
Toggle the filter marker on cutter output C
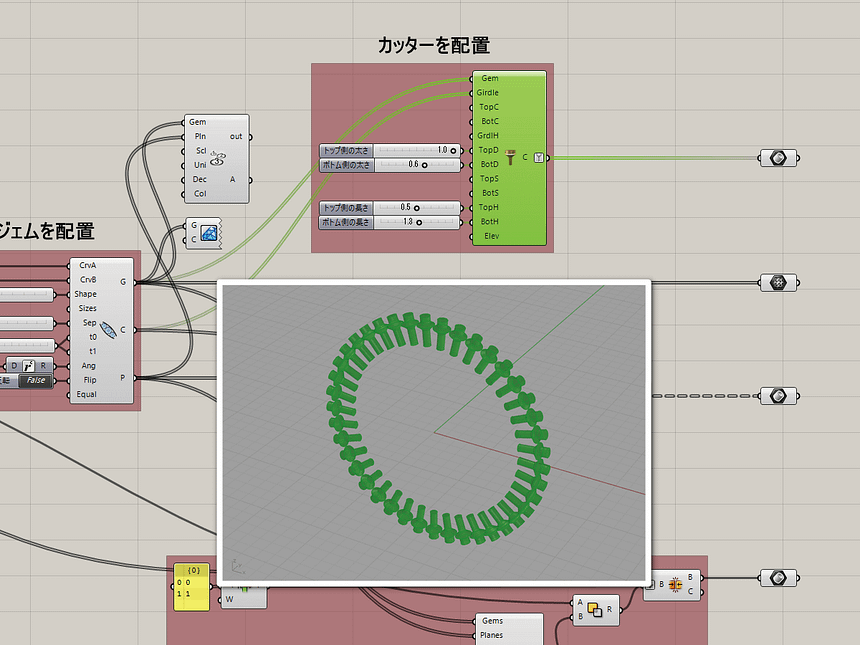point(539,157)
